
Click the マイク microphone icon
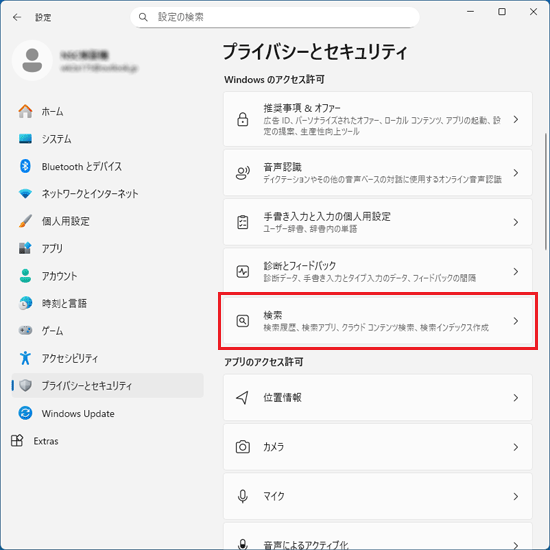pos(243,496)
